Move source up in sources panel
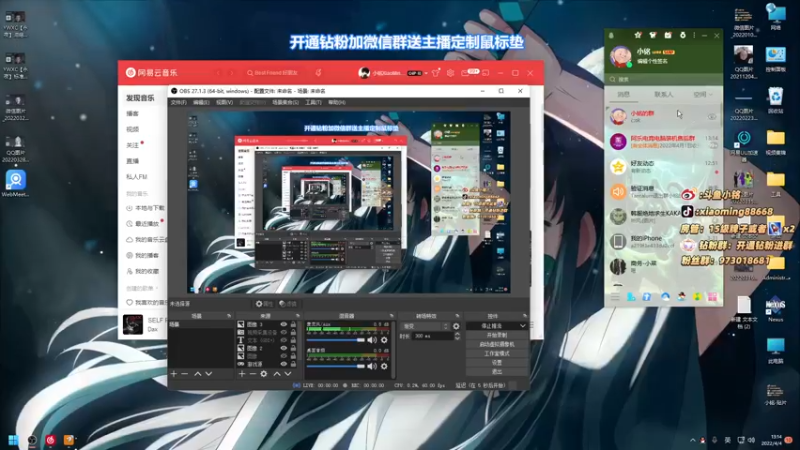The width and height of the screenshot is (800, 450). [277, 374]
